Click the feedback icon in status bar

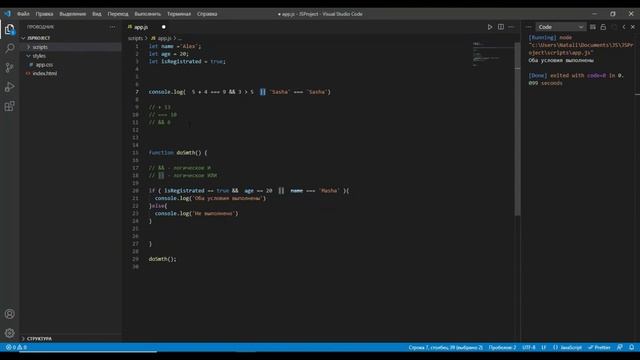tap(620, 347)
